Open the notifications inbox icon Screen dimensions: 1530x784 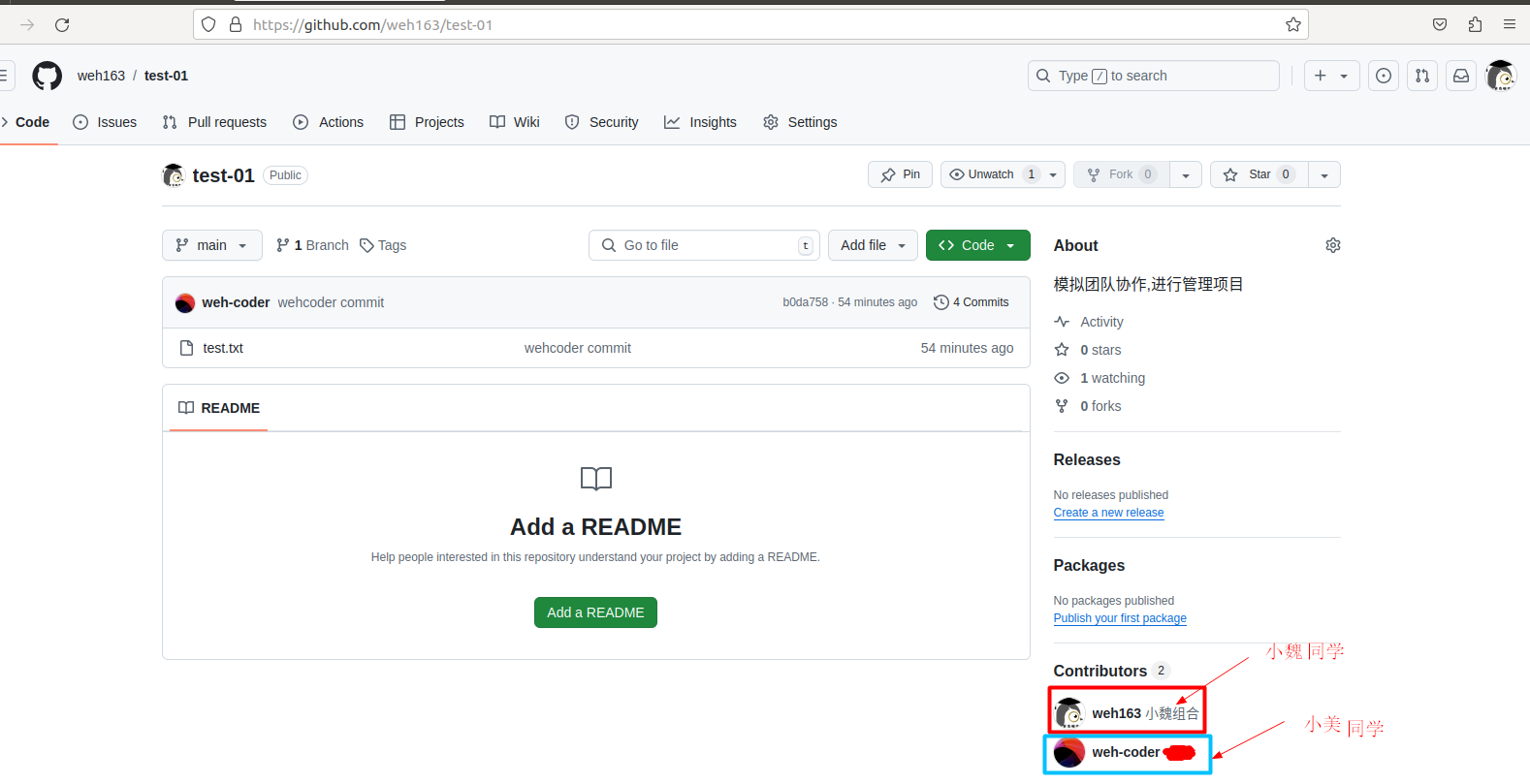(x=1461, y=76)
